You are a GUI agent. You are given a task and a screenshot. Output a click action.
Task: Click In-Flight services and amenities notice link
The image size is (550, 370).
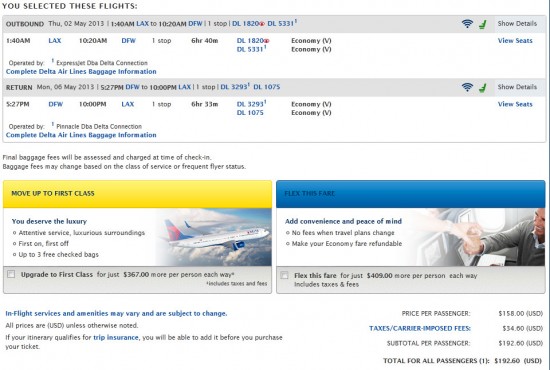pos(116,314)
